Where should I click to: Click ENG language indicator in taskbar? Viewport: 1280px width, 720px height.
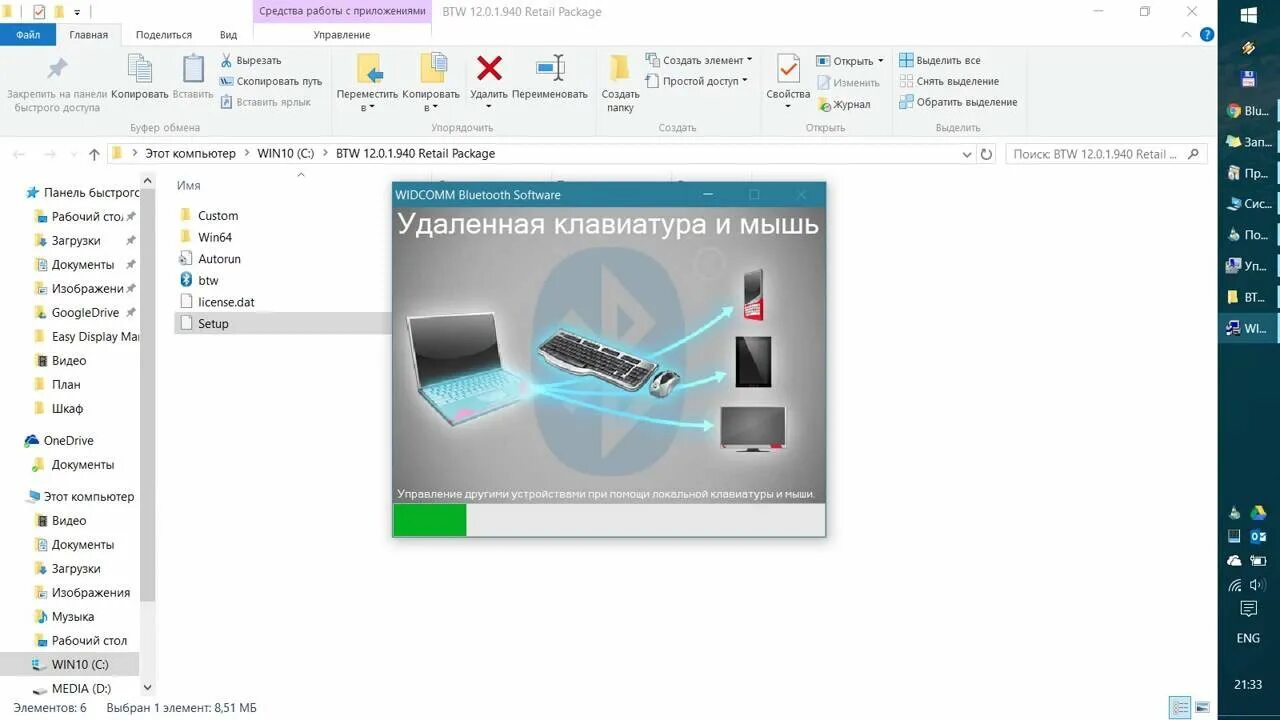(x=1248, y=638)
